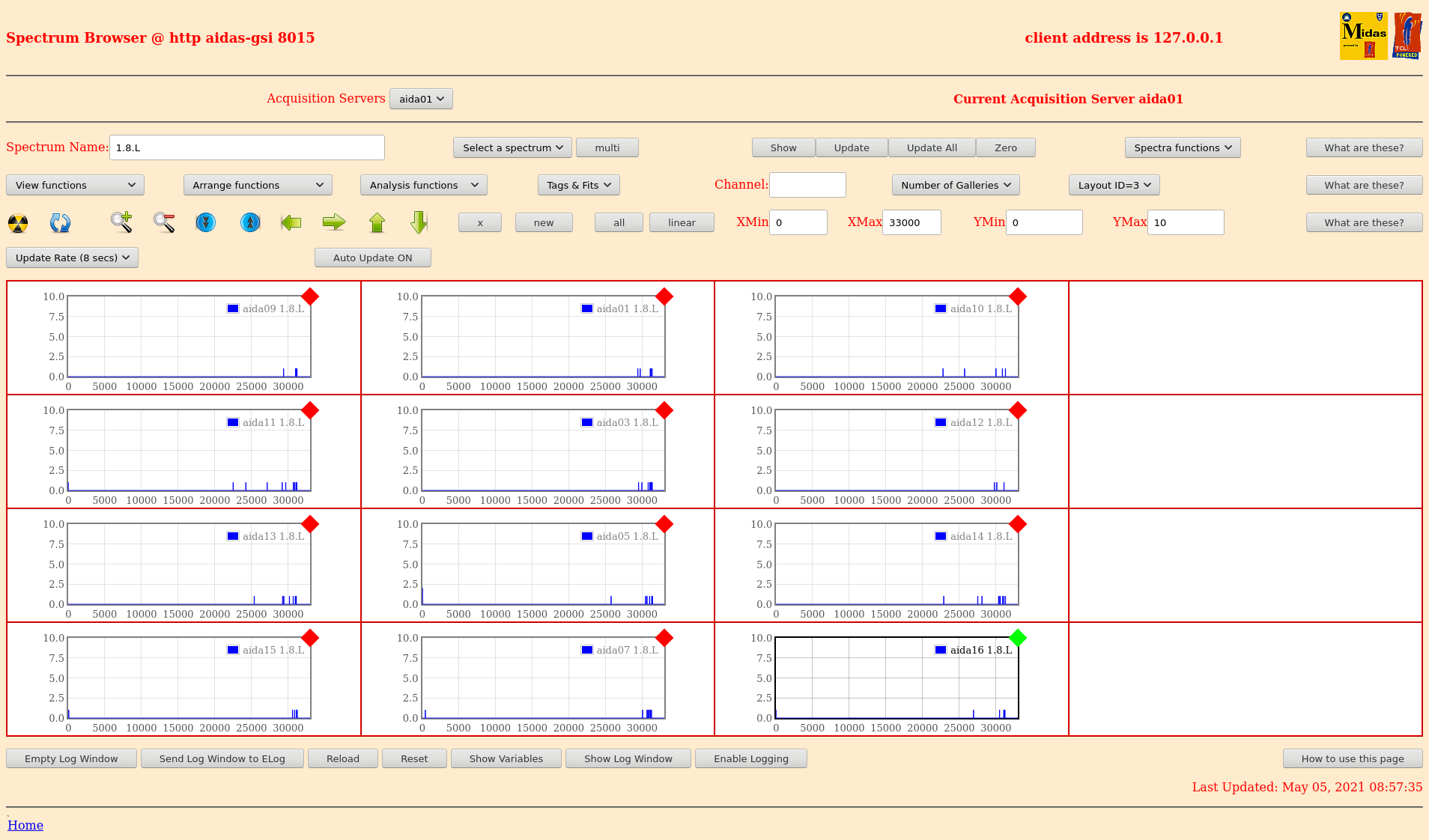Select the green diamond marker on aida16
1429x840 pixels.
click(x=1017, y=638)
